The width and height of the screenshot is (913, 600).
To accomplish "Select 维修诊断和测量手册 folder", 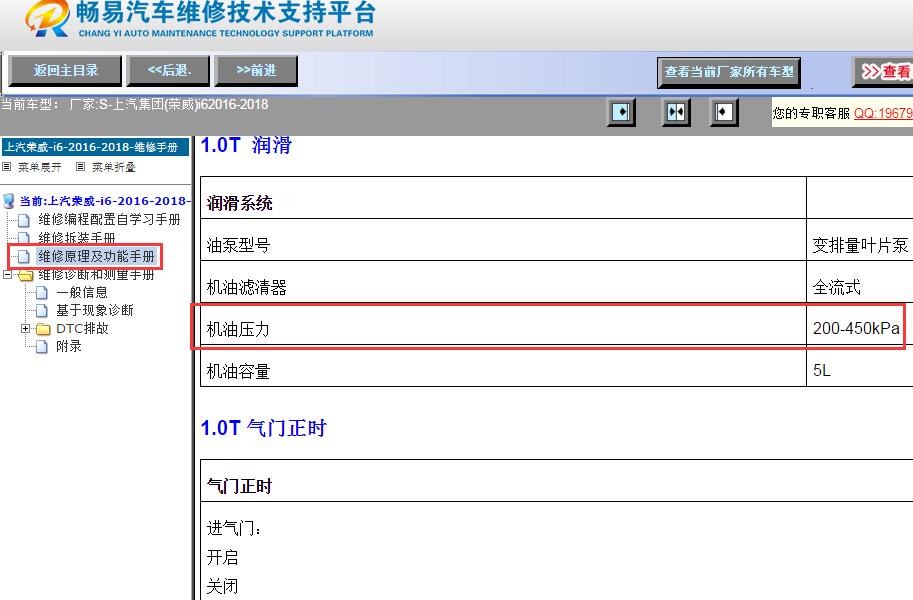I will coord(97,274).
